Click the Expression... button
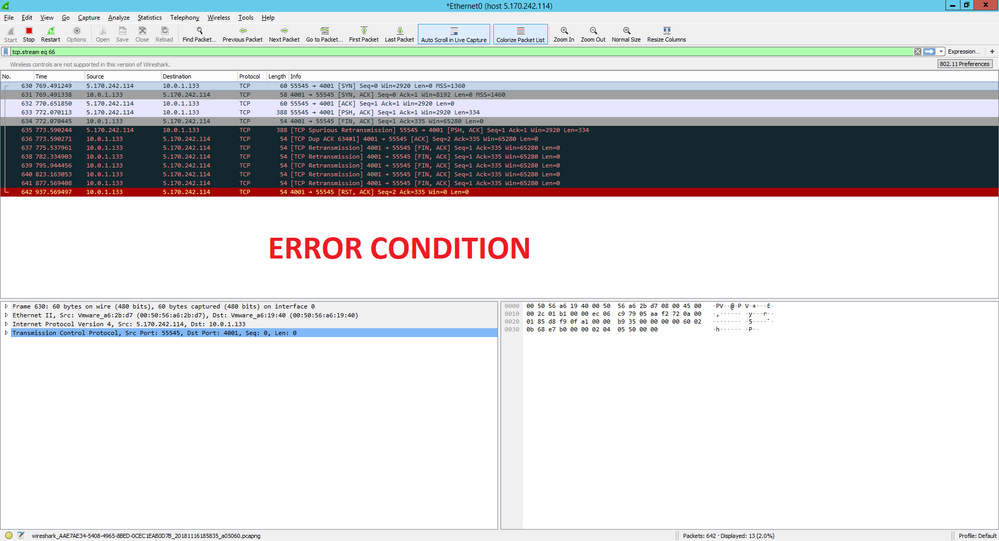999x541 pixels. (x=963, y=52)
